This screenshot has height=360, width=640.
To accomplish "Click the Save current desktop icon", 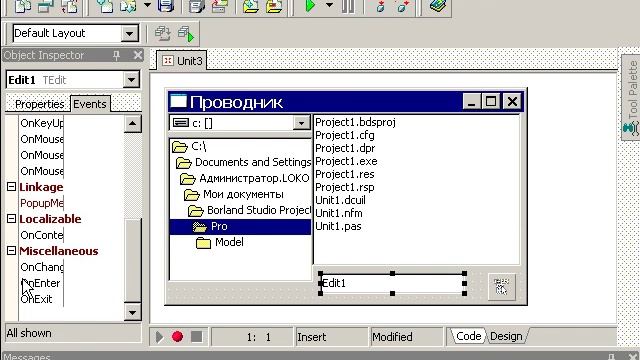I will tap(162, 34).
